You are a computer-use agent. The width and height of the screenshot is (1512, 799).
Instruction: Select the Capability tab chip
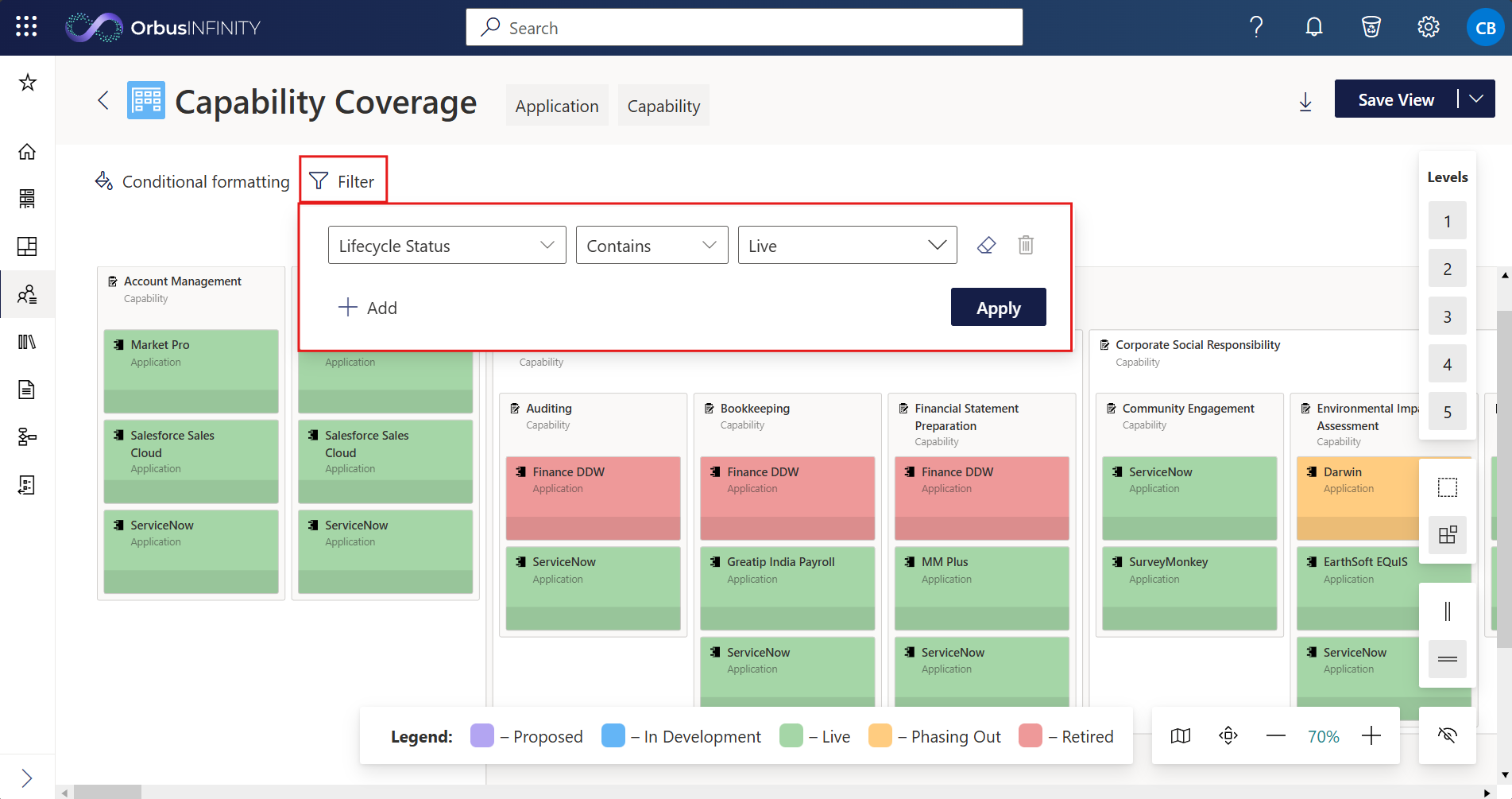click(x=663, y=106)
